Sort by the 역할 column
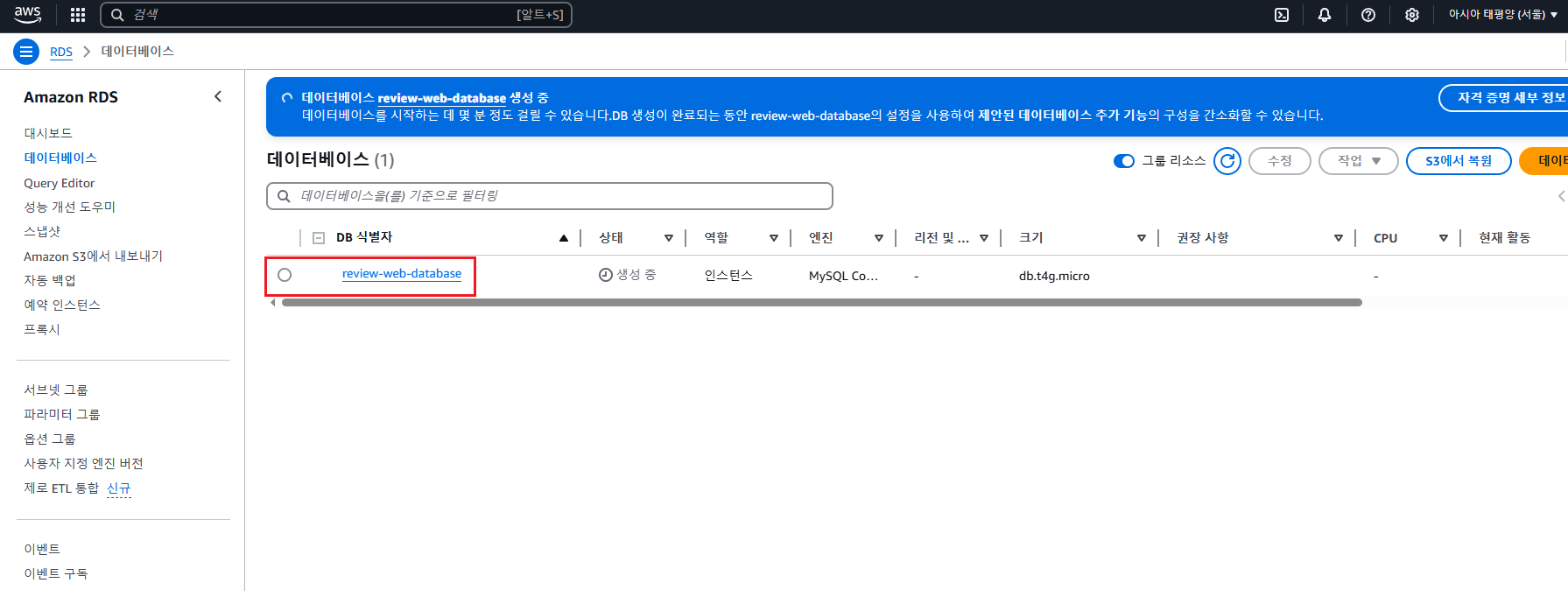 click(x=774, y=238)
